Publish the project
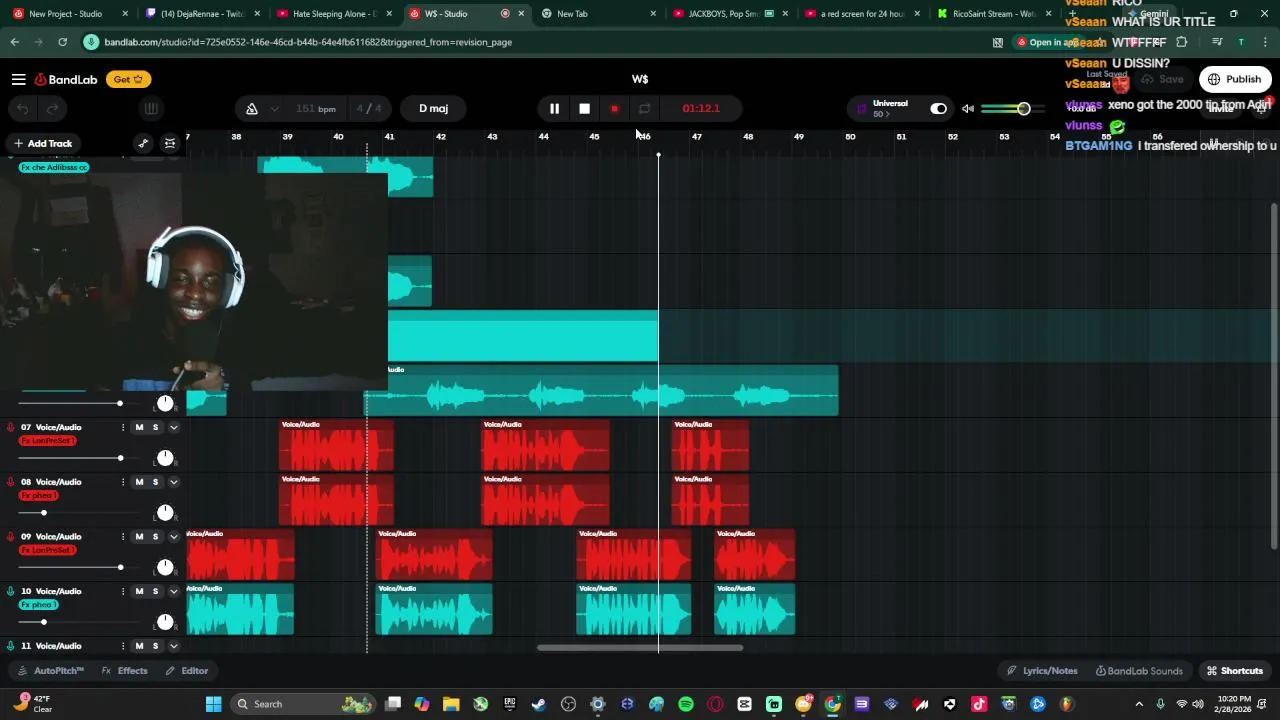The height and width of the screenshot is (720, 1280). point(1234,79)
